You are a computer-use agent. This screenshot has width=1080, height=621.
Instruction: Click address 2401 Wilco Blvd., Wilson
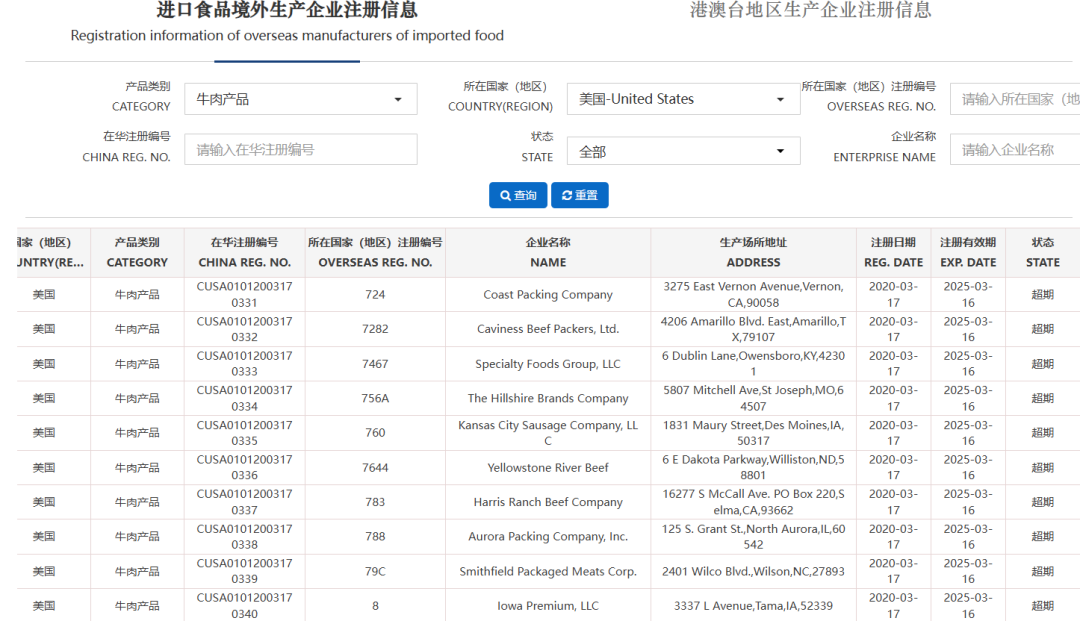754,571
